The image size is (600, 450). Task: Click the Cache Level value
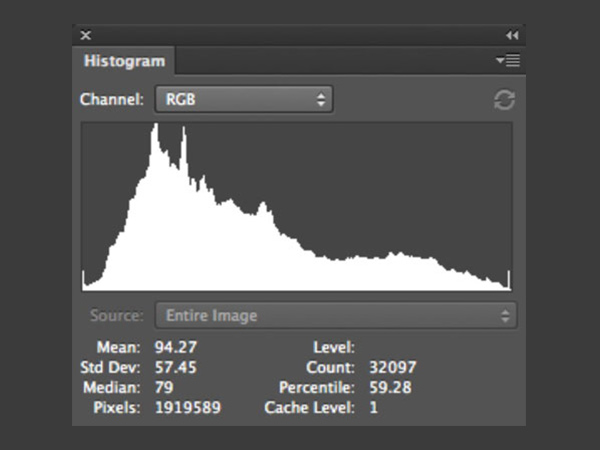coord(374,408)
